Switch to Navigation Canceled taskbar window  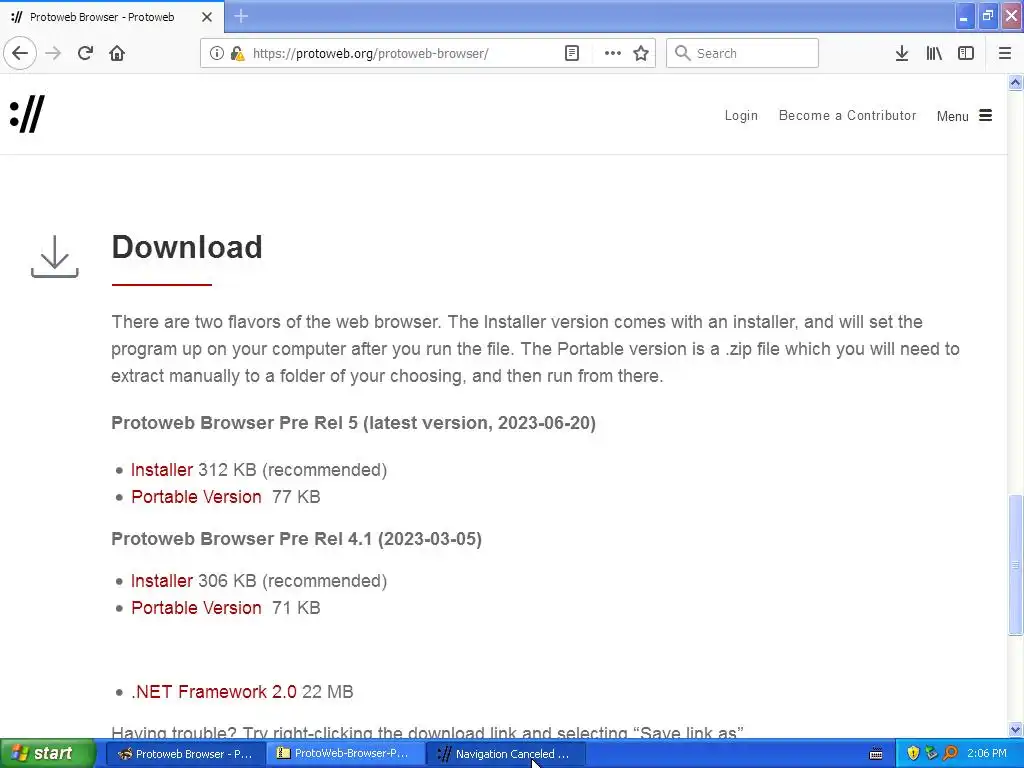[505, 754]
